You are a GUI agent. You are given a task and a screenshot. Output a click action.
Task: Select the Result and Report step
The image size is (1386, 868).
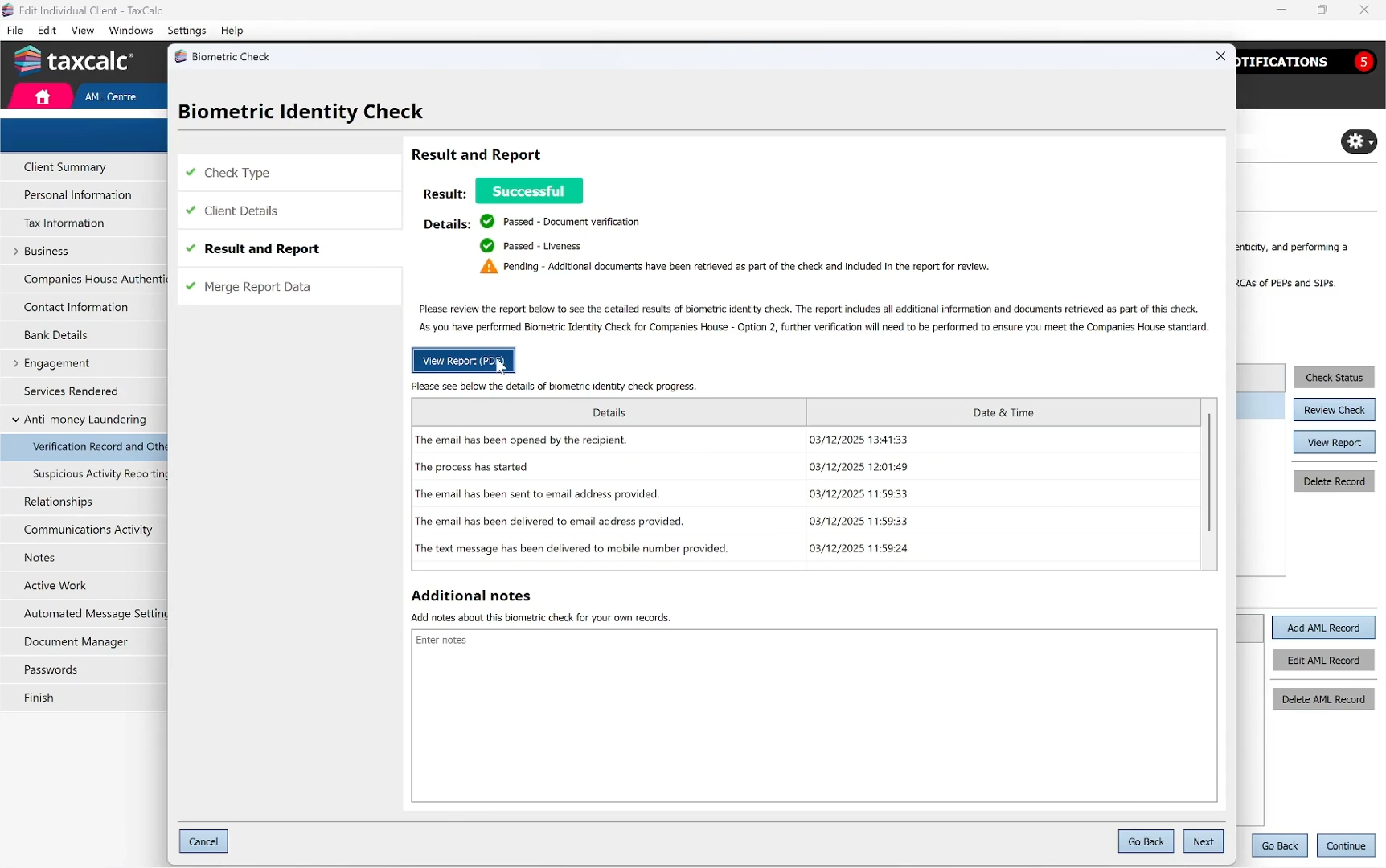[x=289, y=248]
